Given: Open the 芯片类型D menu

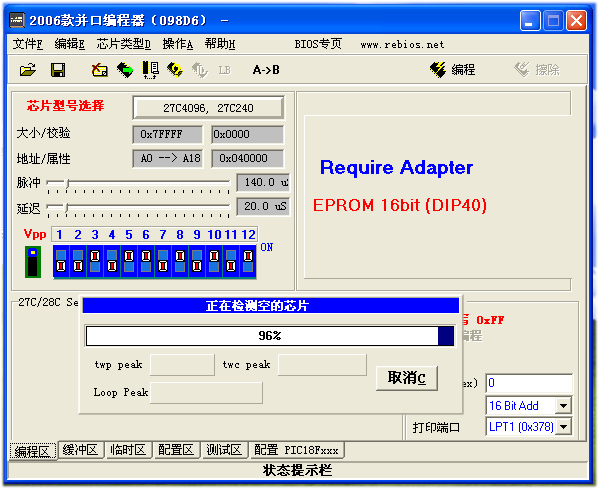Looking at the screenshot, I should [x=123, y=44].
